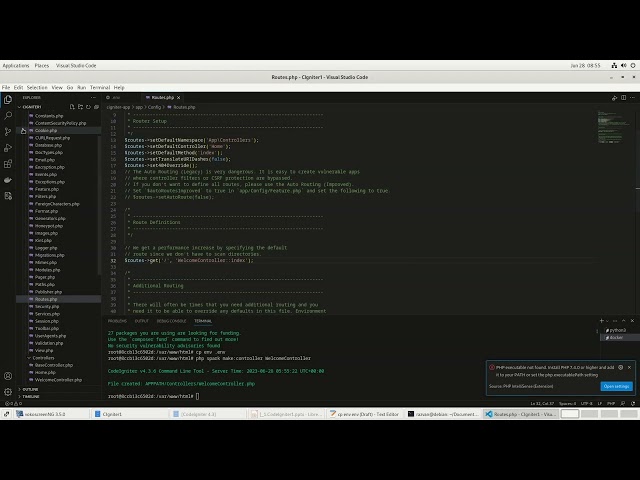Click the notifications bell in status bar
Viewport: 640px width, 480px height.
(633, 403)
